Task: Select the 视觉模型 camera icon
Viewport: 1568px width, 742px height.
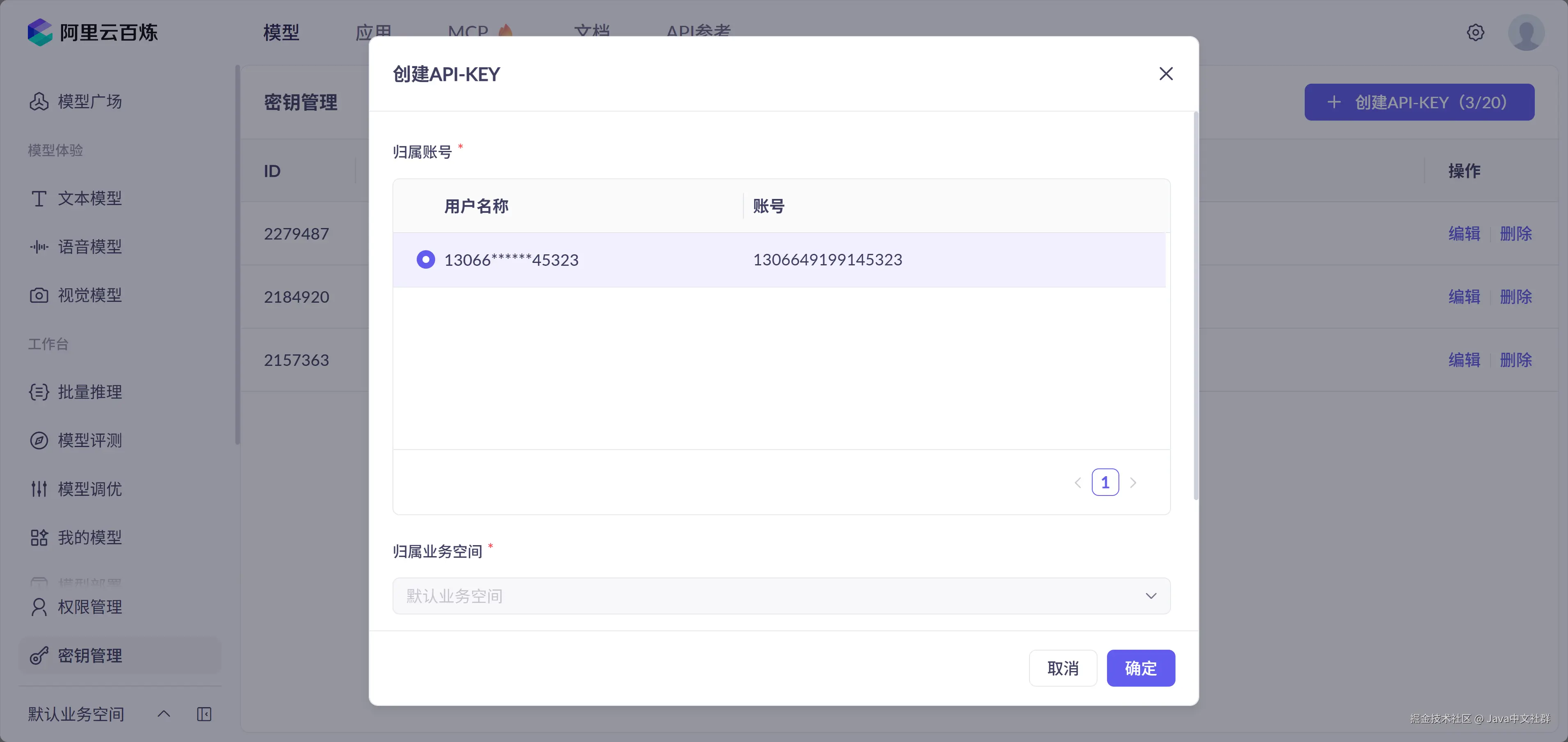Action: (x=39, y=296)
